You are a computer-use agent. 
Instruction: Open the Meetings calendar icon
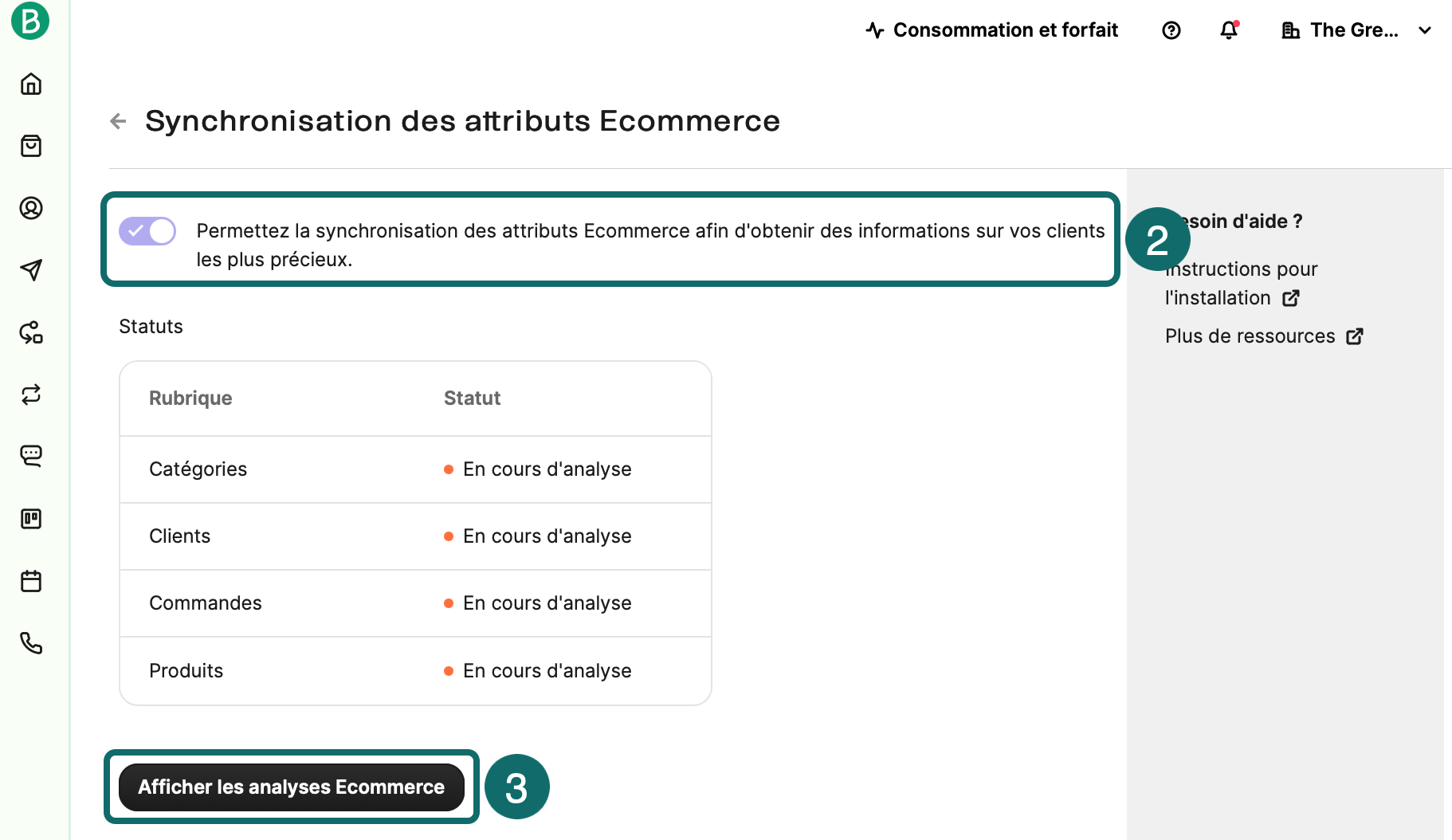pyautogui.click(x=30, y=581)
